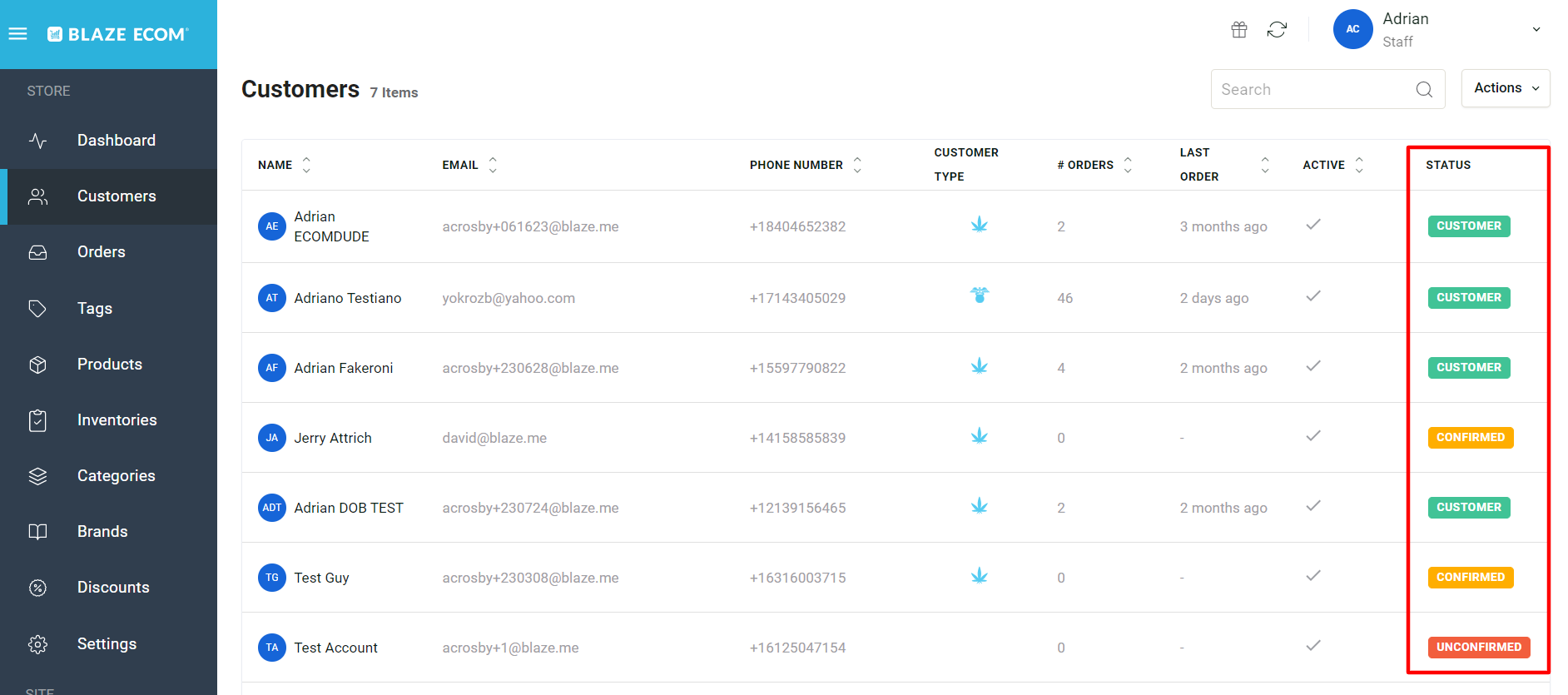Go to Brands page
This screenshot has width=1568, height=695.
pyautogui.click(x=108, y=531)
